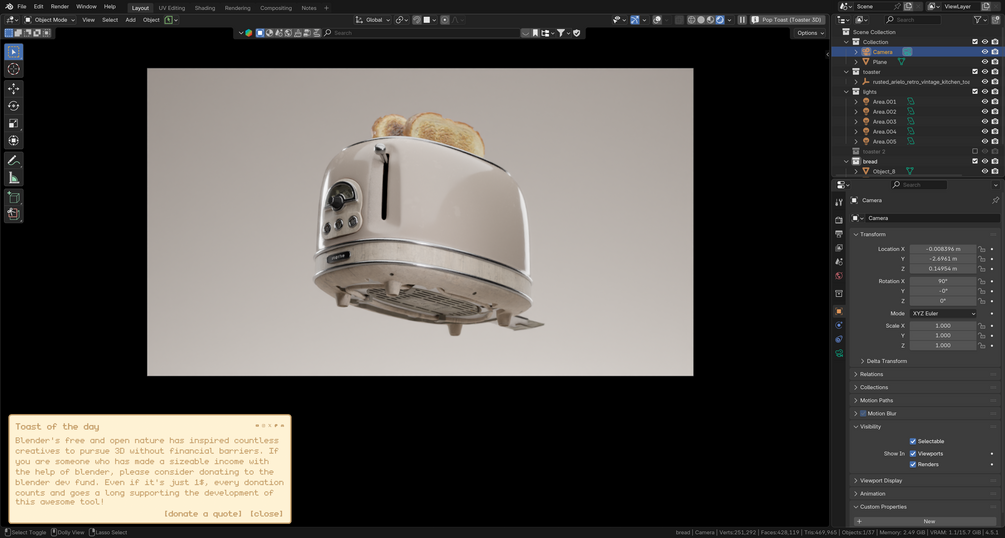Screen dimensions: 1005x538
Task: Open the XYZ Euler rotation mode dropdown
Action: pyautogui.click(x=943, y=314)
